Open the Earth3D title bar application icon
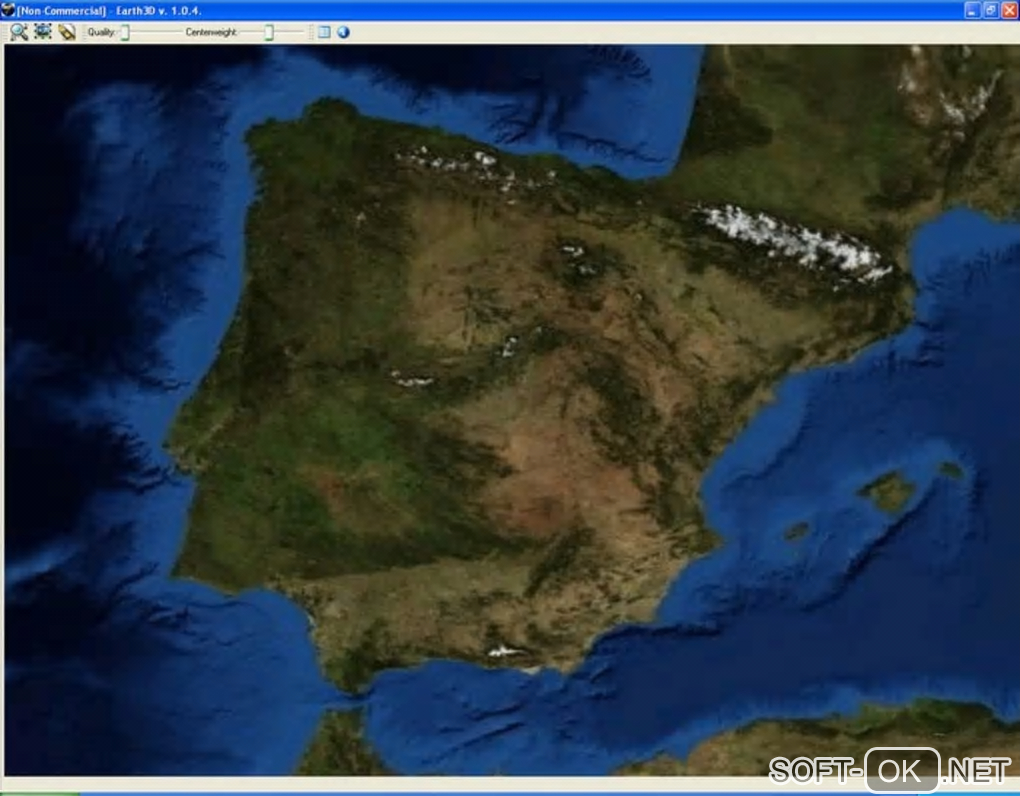The height and width of the screenshot is (796, 1020). point(8,10)
